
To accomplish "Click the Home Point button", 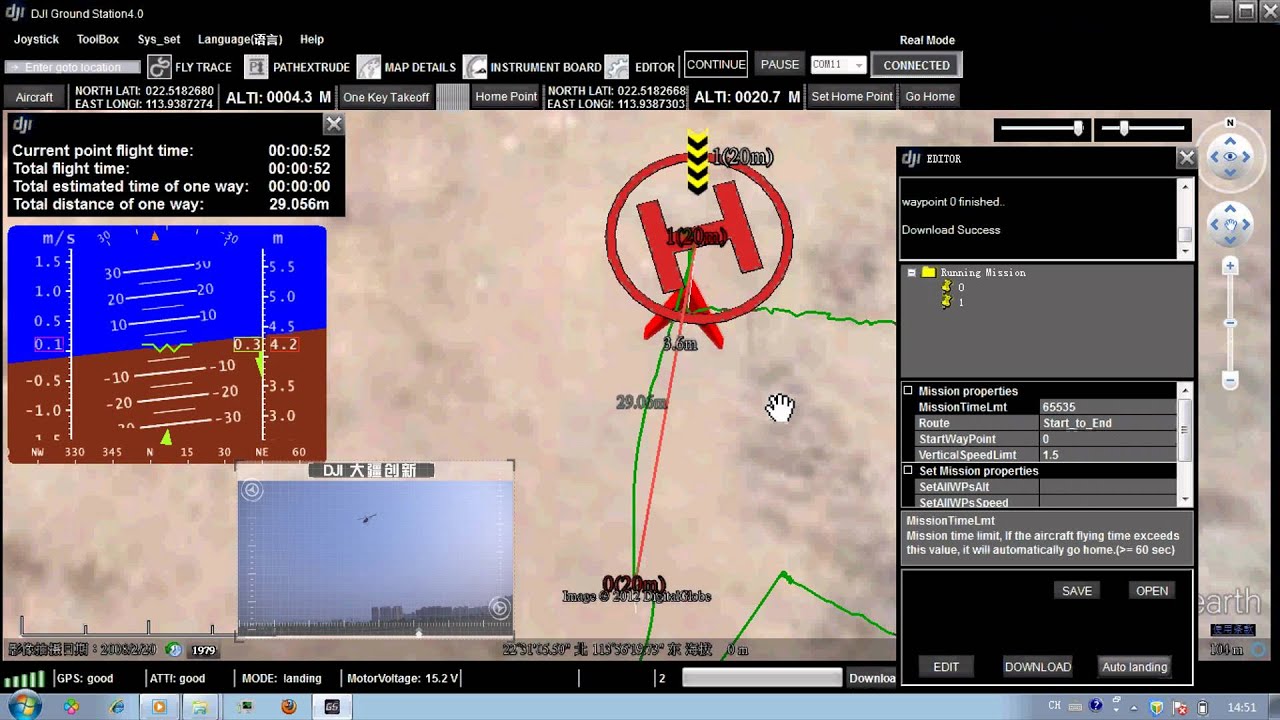I will (x=506, y=96).
